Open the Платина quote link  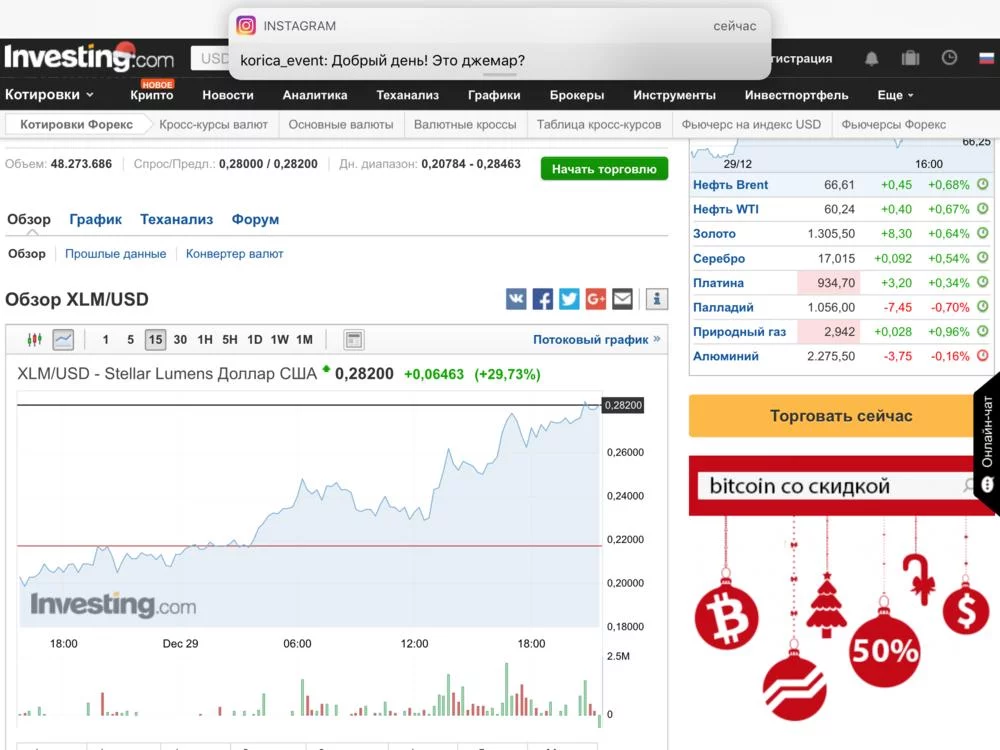click(718, 283)
